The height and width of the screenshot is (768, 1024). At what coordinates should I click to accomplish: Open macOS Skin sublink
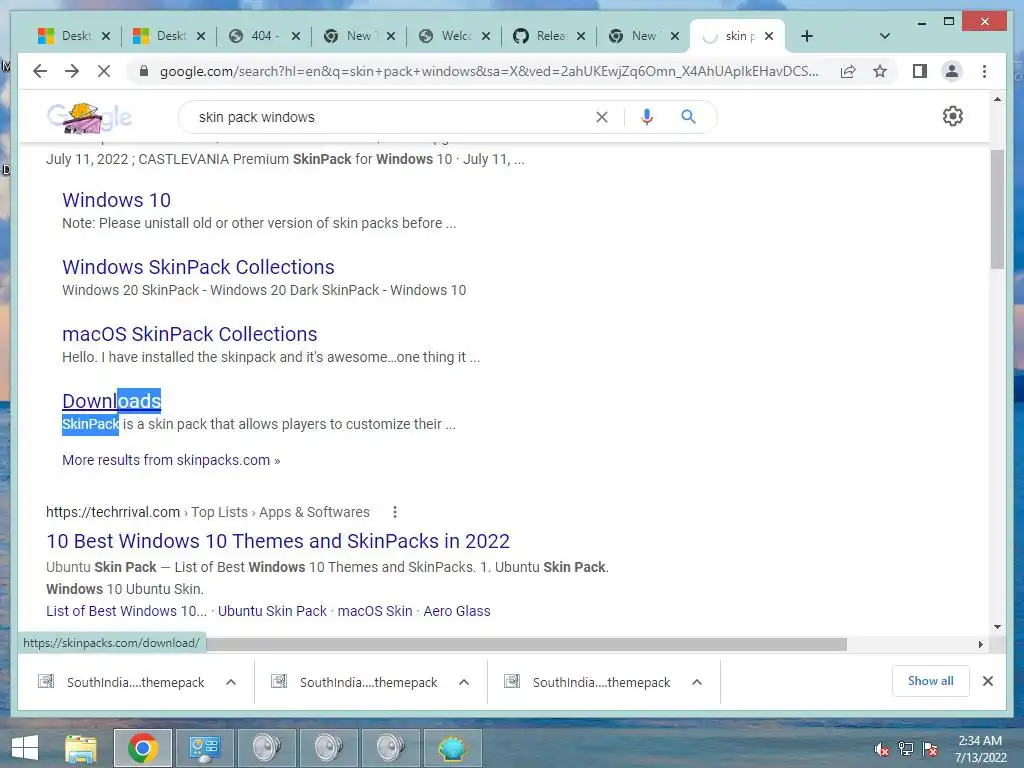coord(375,611)
